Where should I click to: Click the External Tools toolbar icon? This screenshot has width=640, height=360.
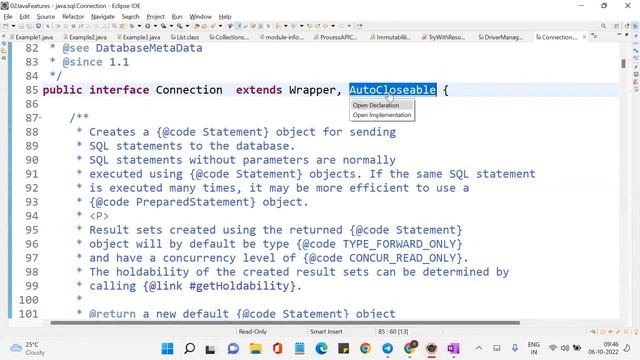180,26
